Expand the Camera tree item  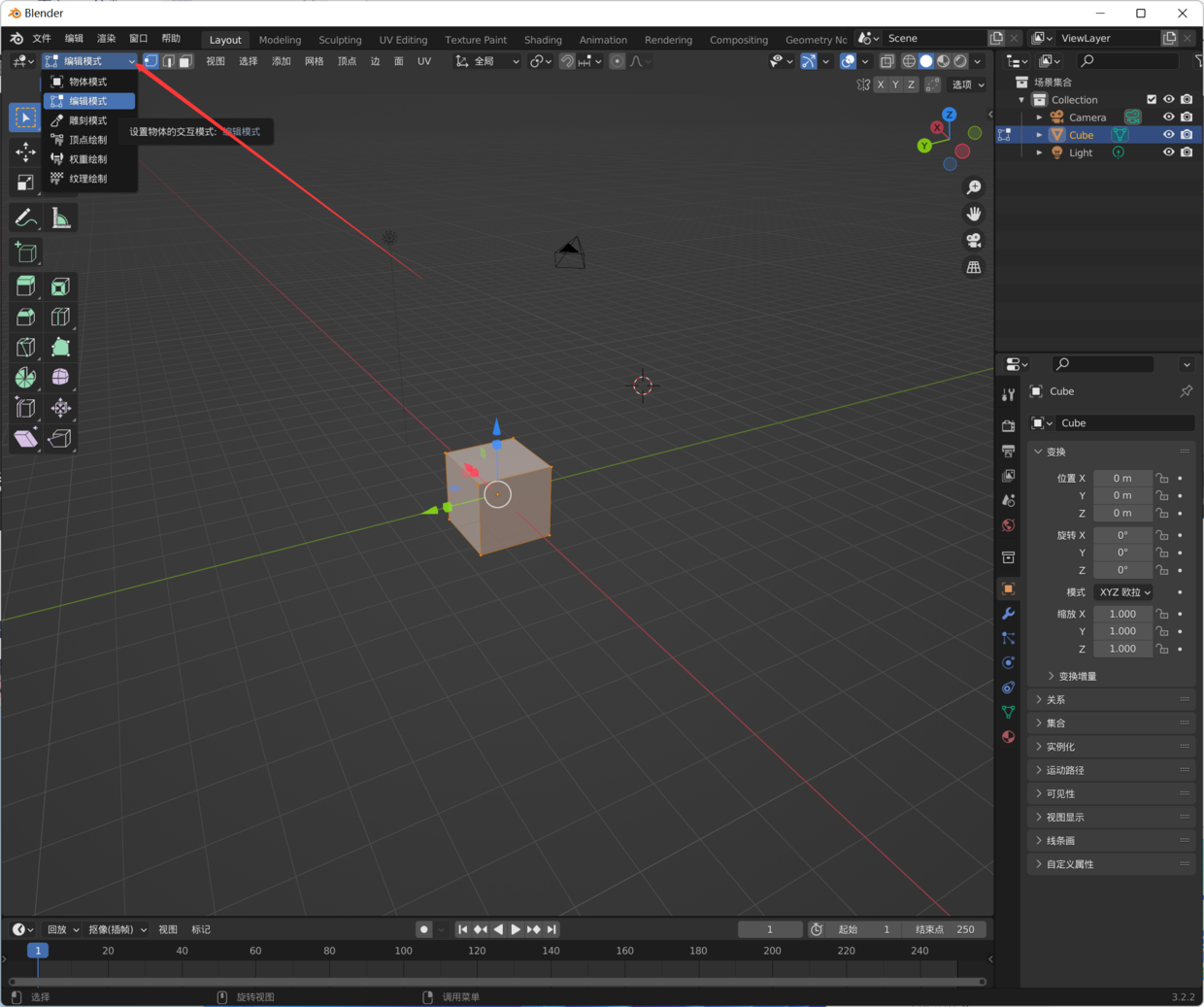pos(1040,117)
